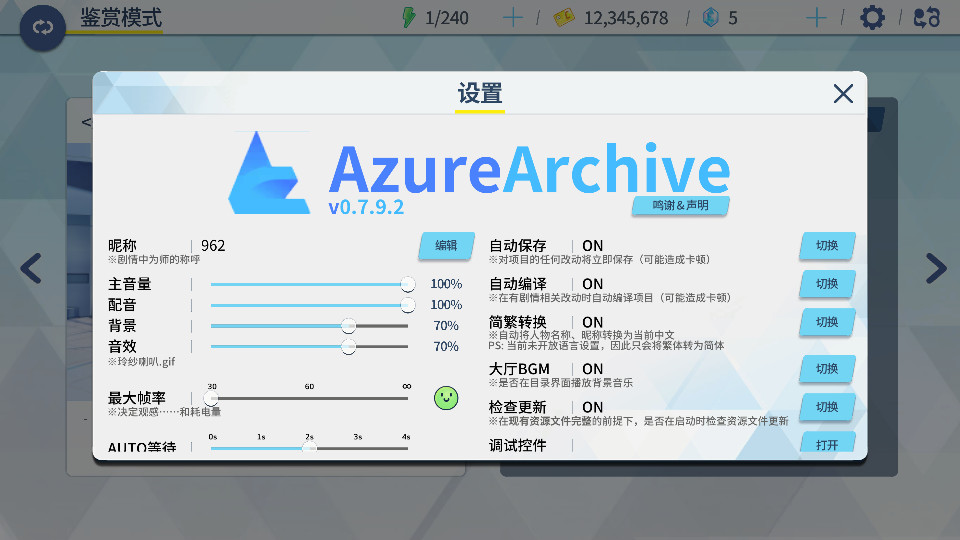Go to previous page with left arrow
The width and height of the screenshot is (960, 540).
(31, 268)
